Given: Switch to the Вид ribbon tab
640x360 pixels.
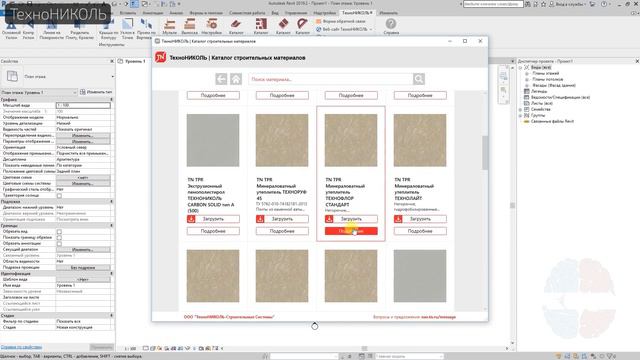Looking at the screenshot, I should 275,13.
